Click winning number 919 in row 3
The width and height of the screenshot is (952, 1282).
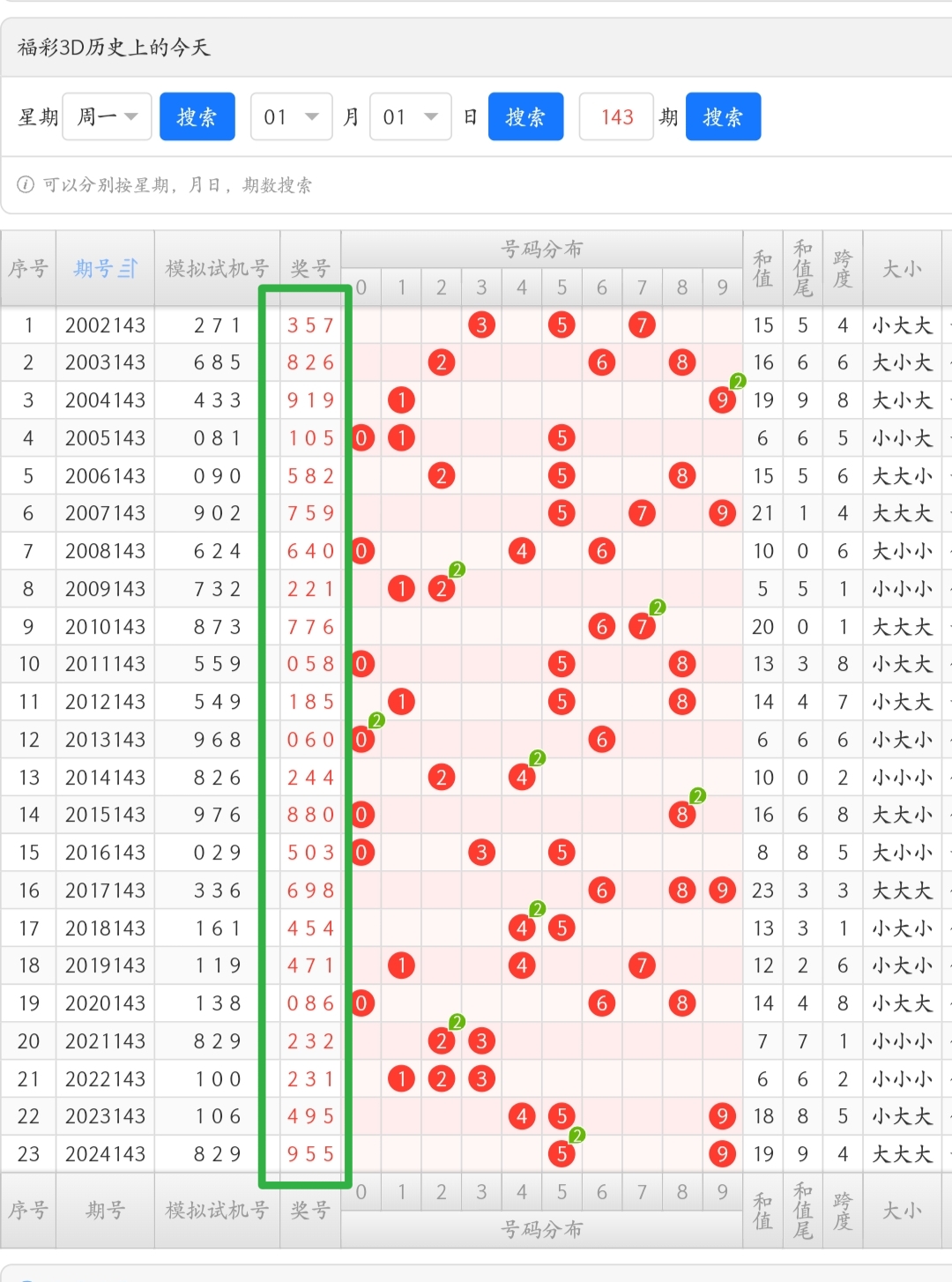coord(310,400)
